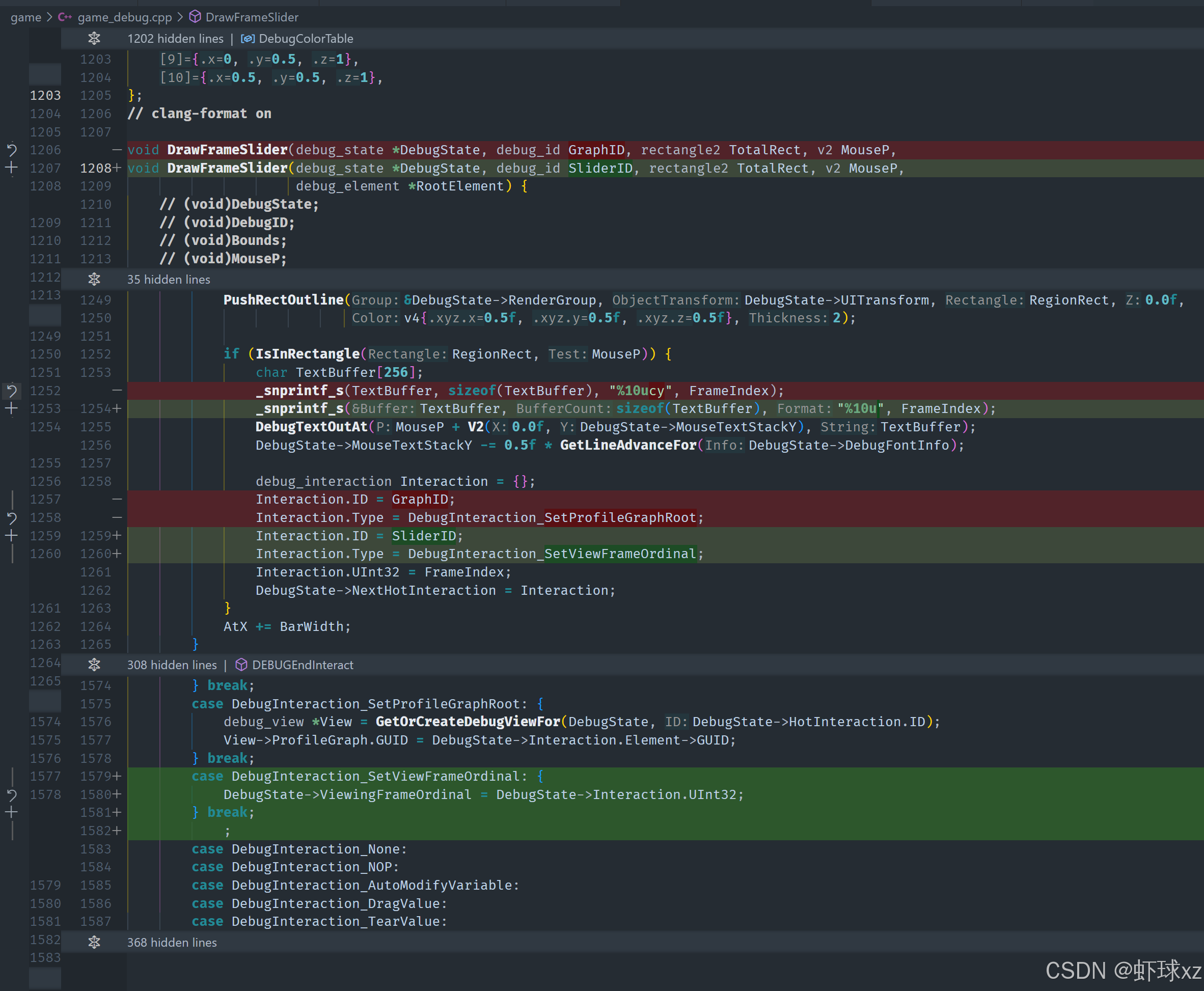Screen dimensions: 1204x991
Task: Revert the _snprintf_s change at line 1252
Action: 11,391
